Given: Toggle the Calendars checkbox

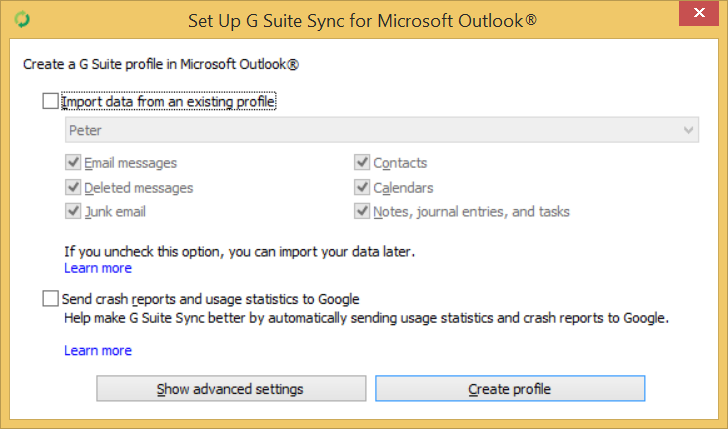Looking at the screenshot, I should pos(362,187).
